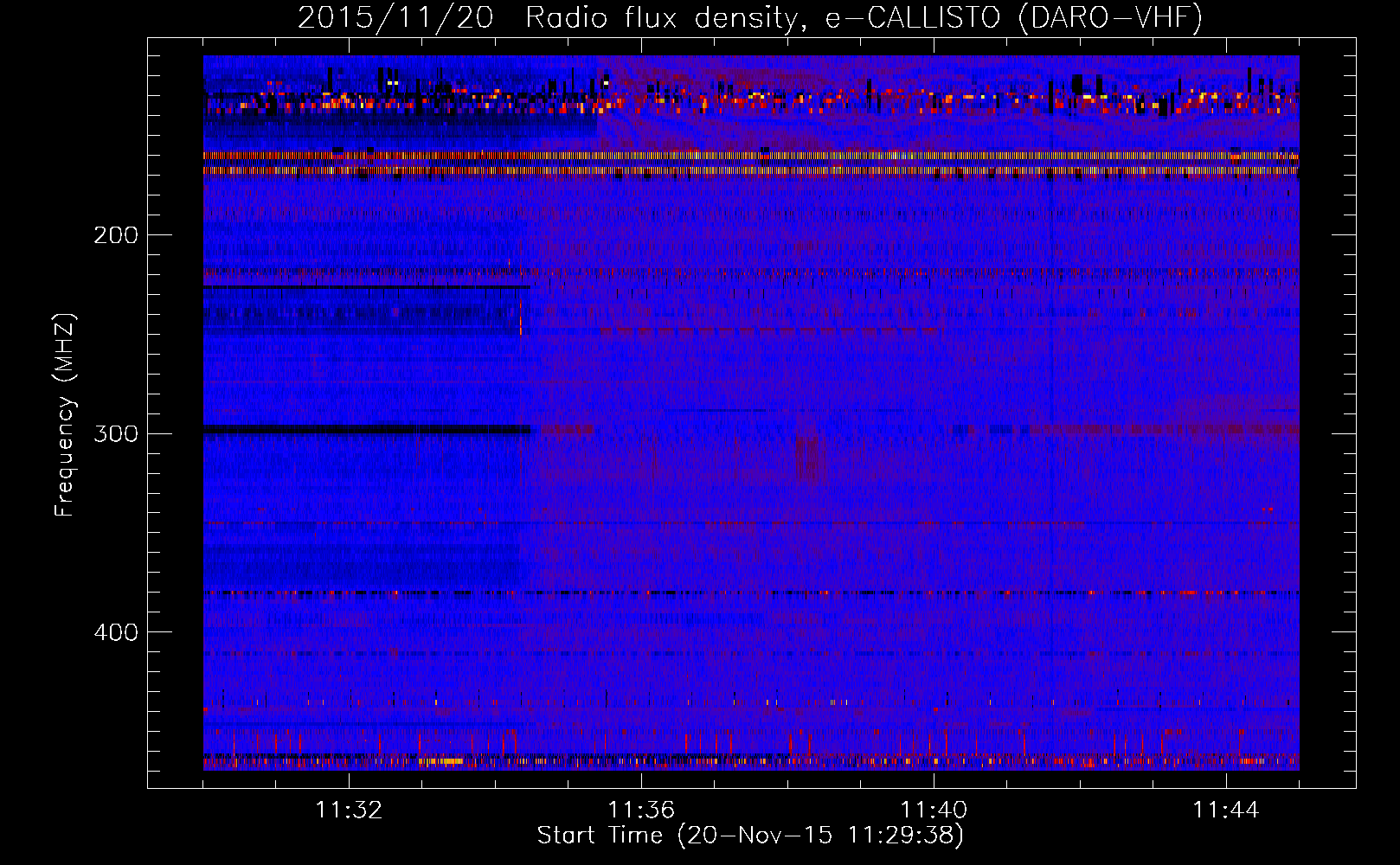Click the 200 frequency tick label
Viewport: 1400px width, 865px height.
click(116, 235)
